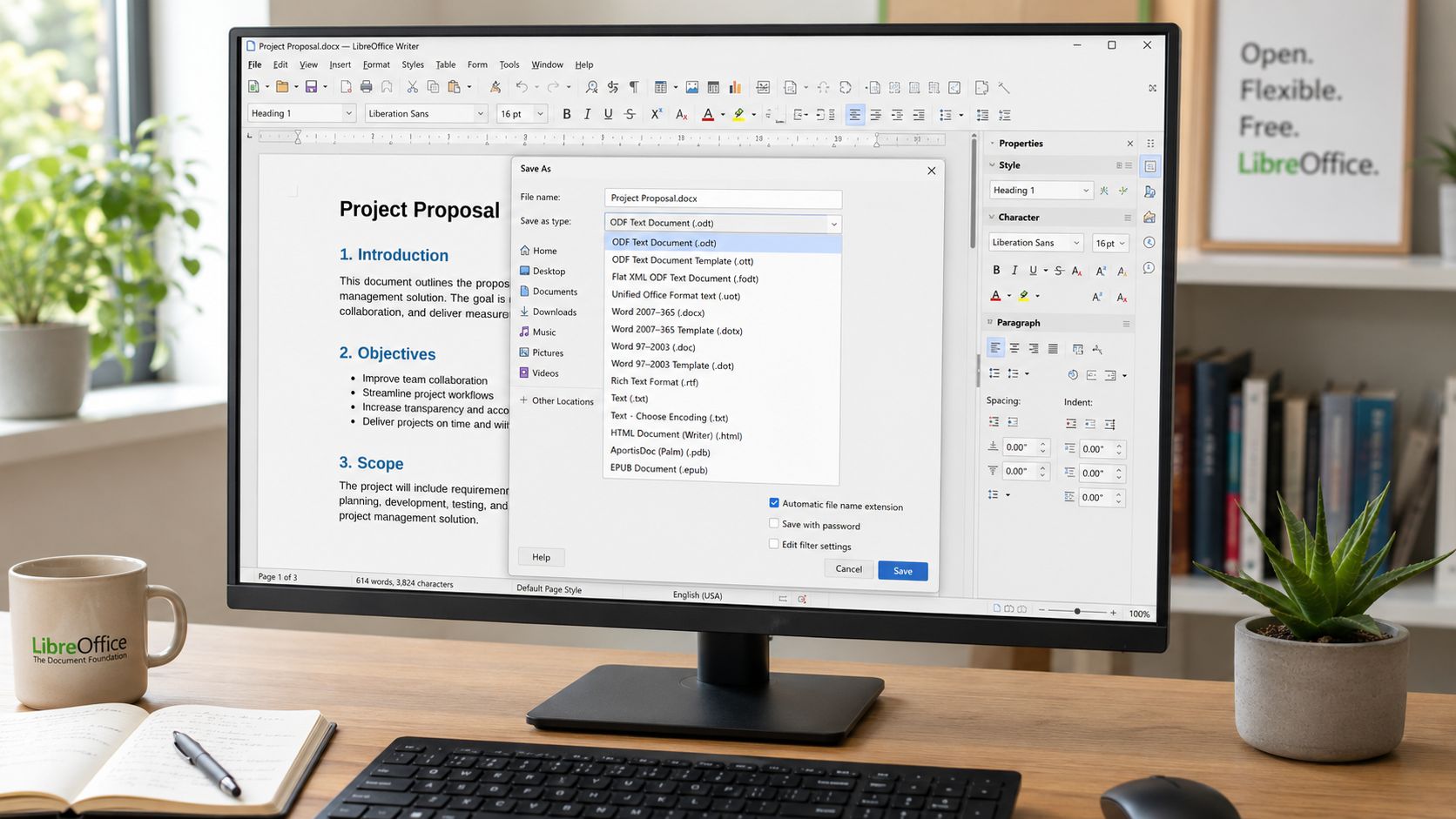Select Word 2007–365 (.docx) file type

pyautogui.click(x=722, y=312)
